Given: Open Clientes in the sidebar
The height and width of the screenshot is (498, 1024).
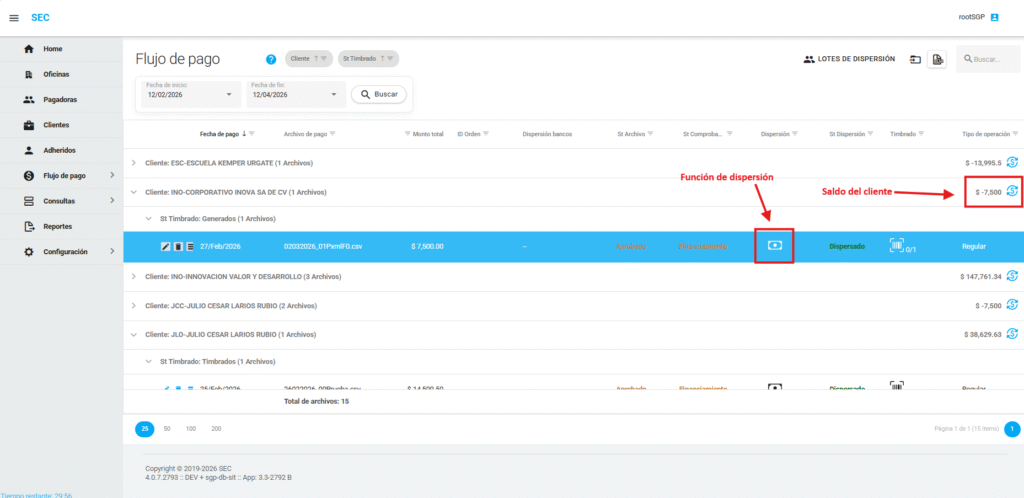Looking at the screenshot, I should tap(56, 125).
